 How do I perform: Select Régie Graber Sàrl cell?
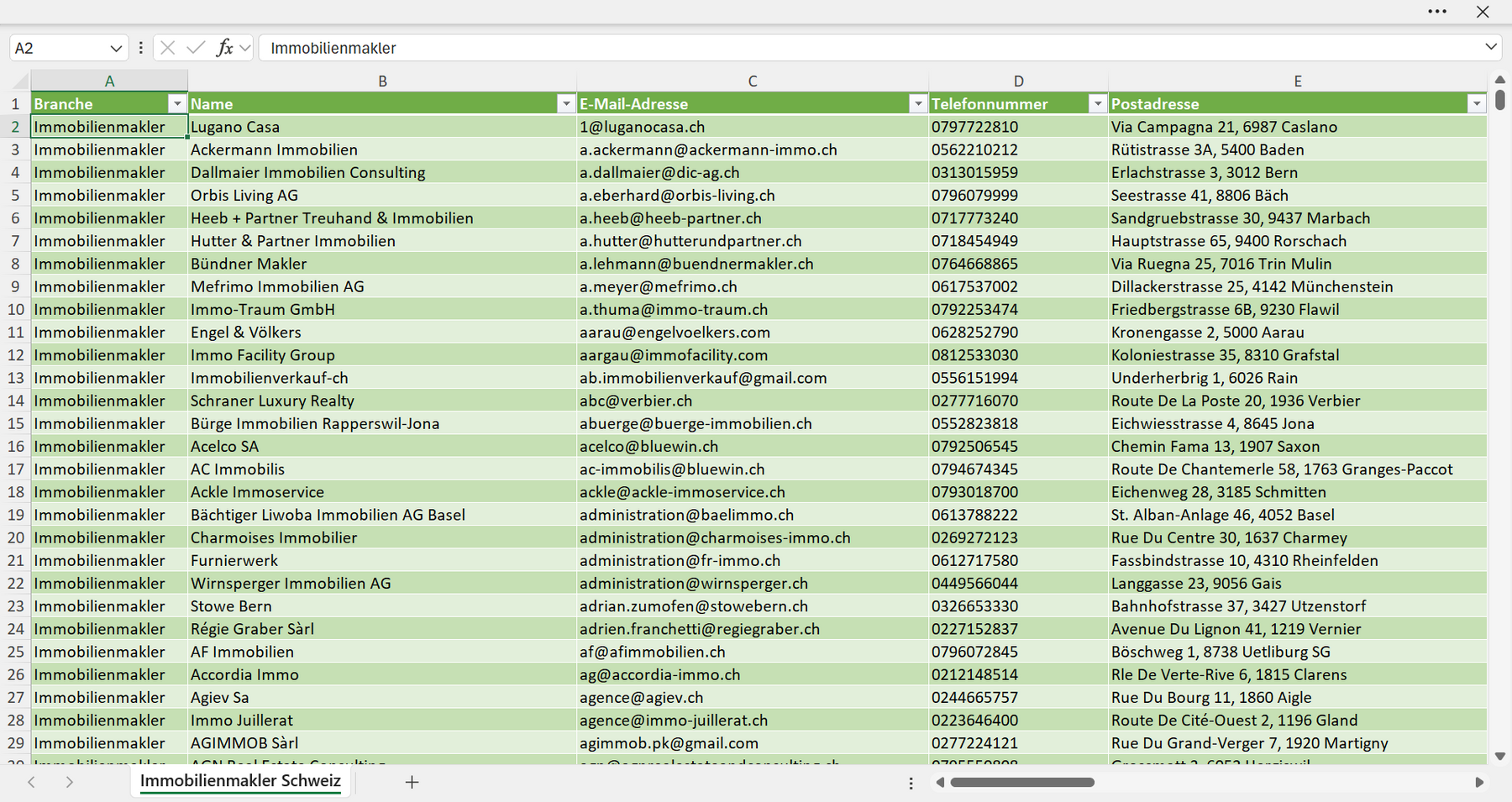pyautogui.click(x=382, y=628)
